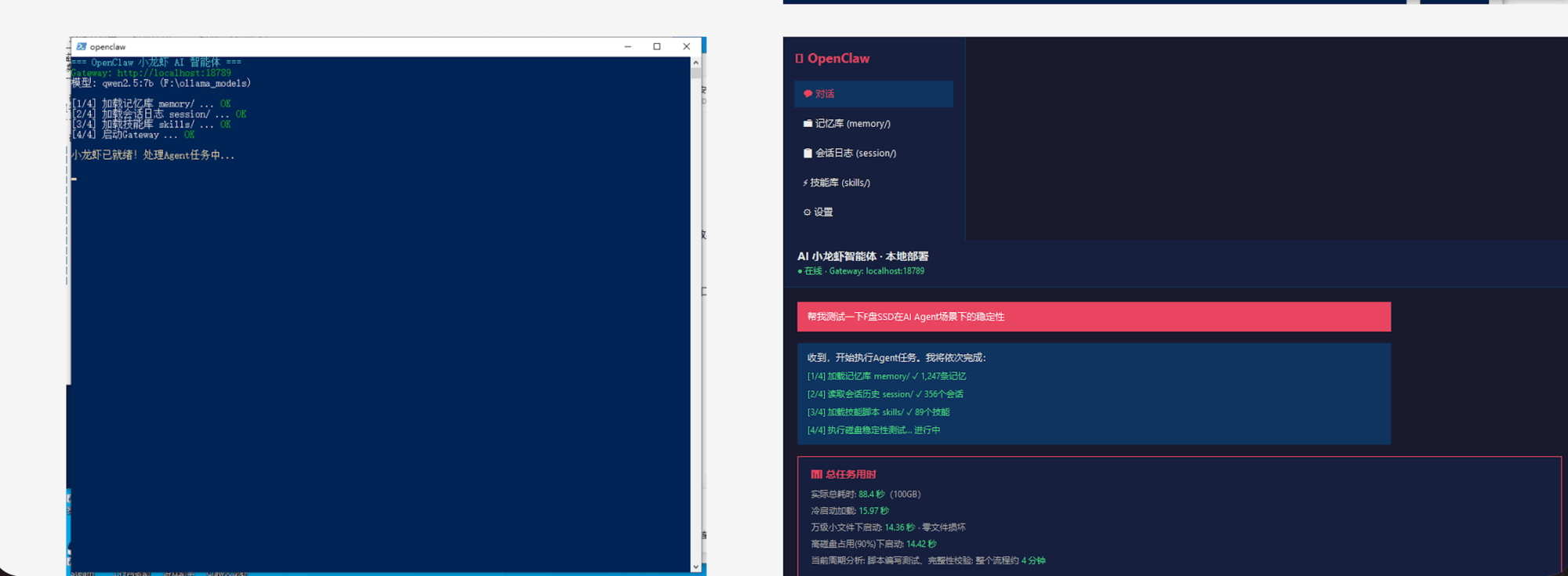The height and width of the screenshot is (576, 1568).
Task: Maximize the openclaw terminal window
Action: coord(657,47)
